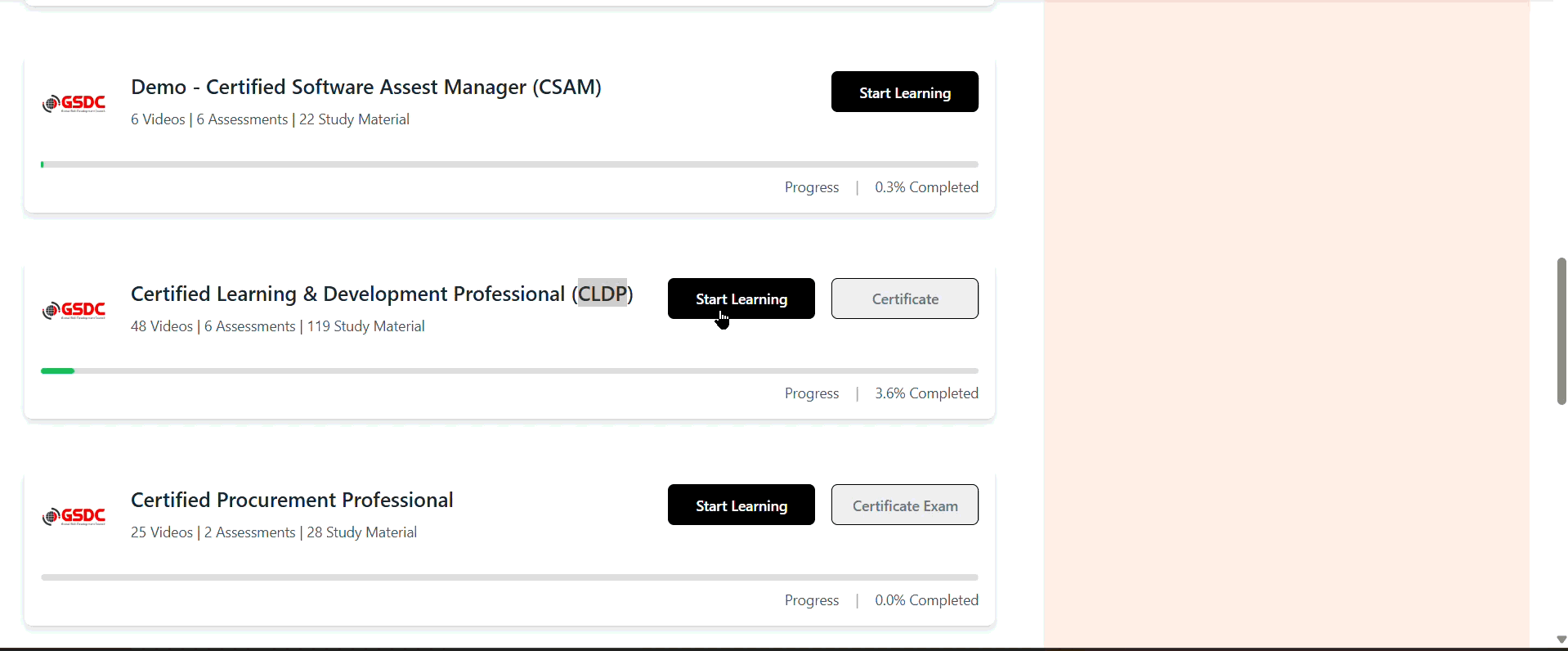Viewport: 1568px width, 651px height.
Task: Click the scrollbar down arrow
Action: click(1561, 640)
